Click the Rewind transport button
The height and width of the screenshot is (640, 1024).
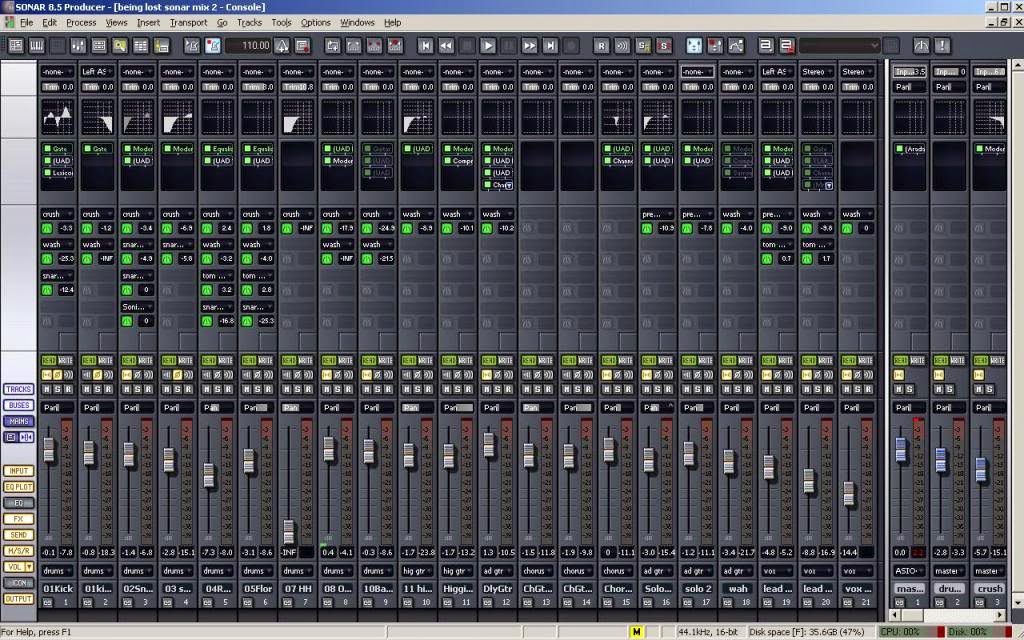[446, 45]
